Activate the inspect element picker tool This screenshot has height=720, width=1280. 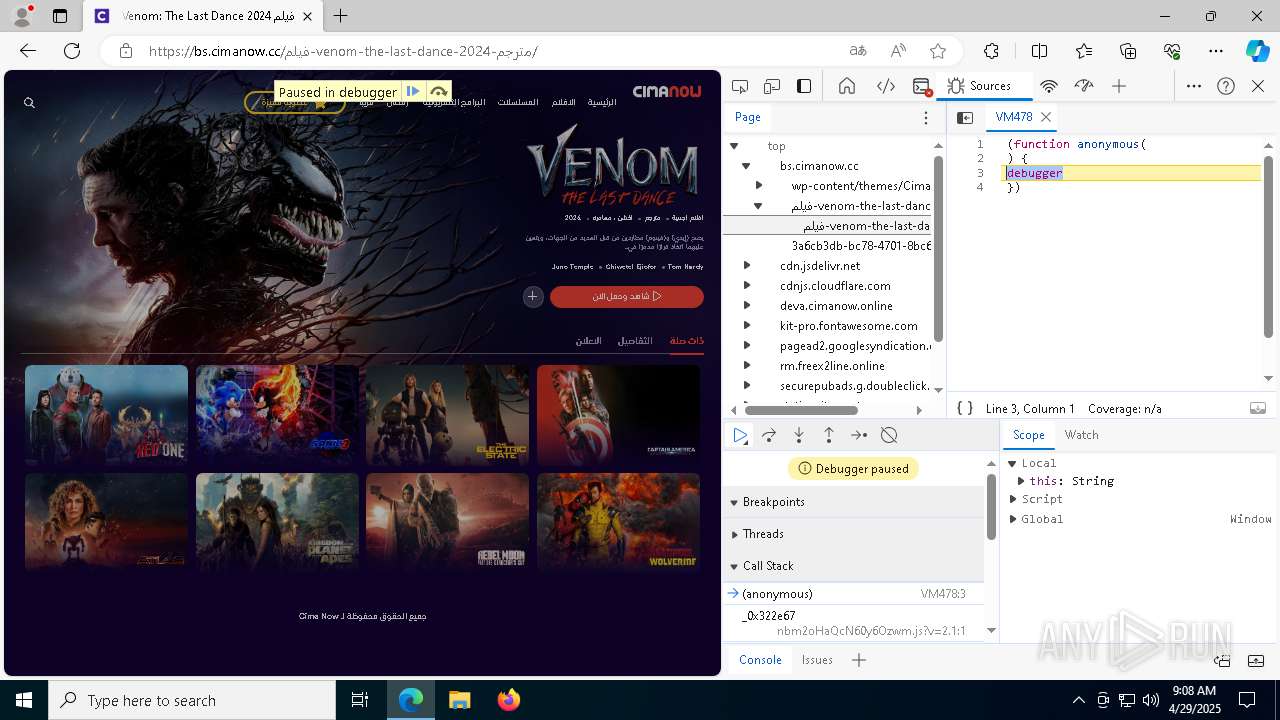pyautogui.click(x=740, y=86)
